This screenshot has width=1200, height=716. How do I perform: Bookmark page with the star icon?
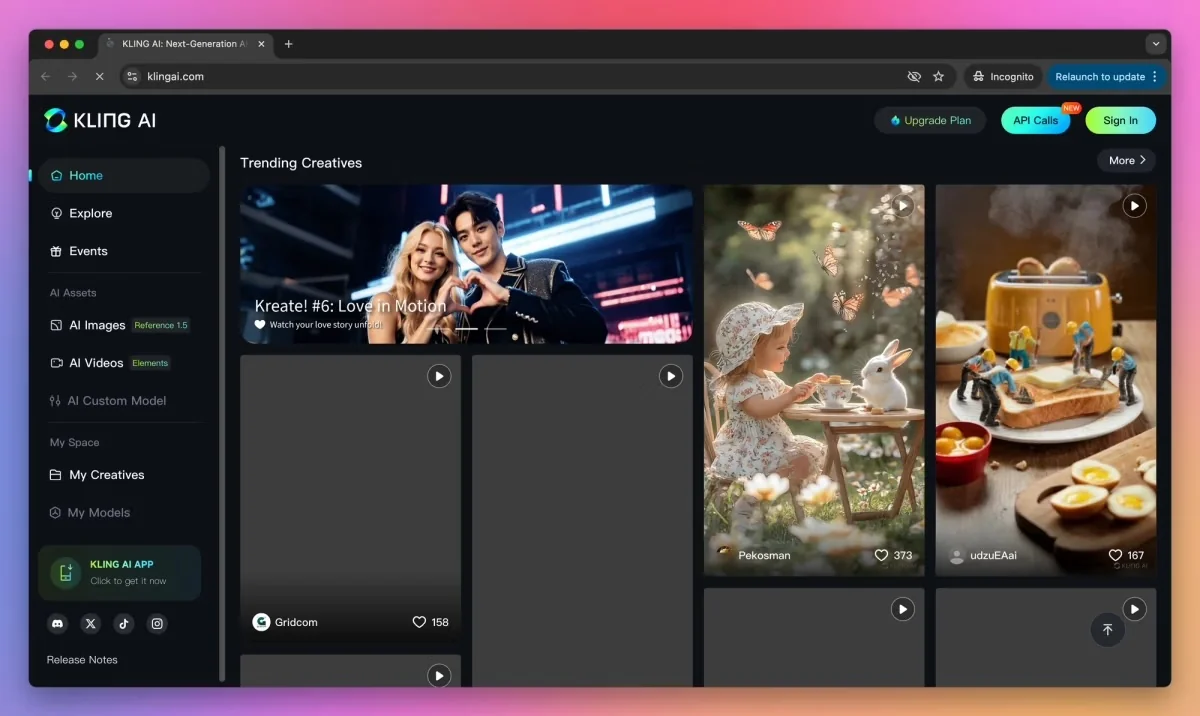click(938, 76)
